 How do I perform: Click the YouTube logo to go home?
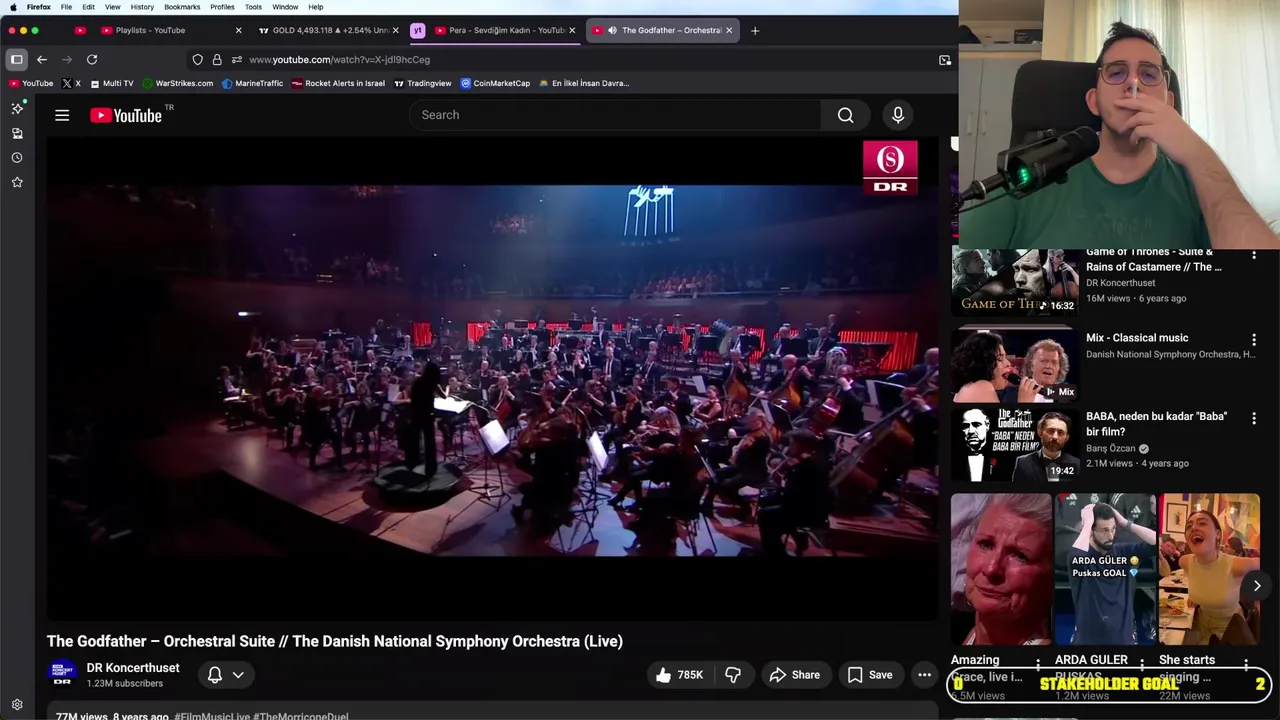[x=126, y=116]
